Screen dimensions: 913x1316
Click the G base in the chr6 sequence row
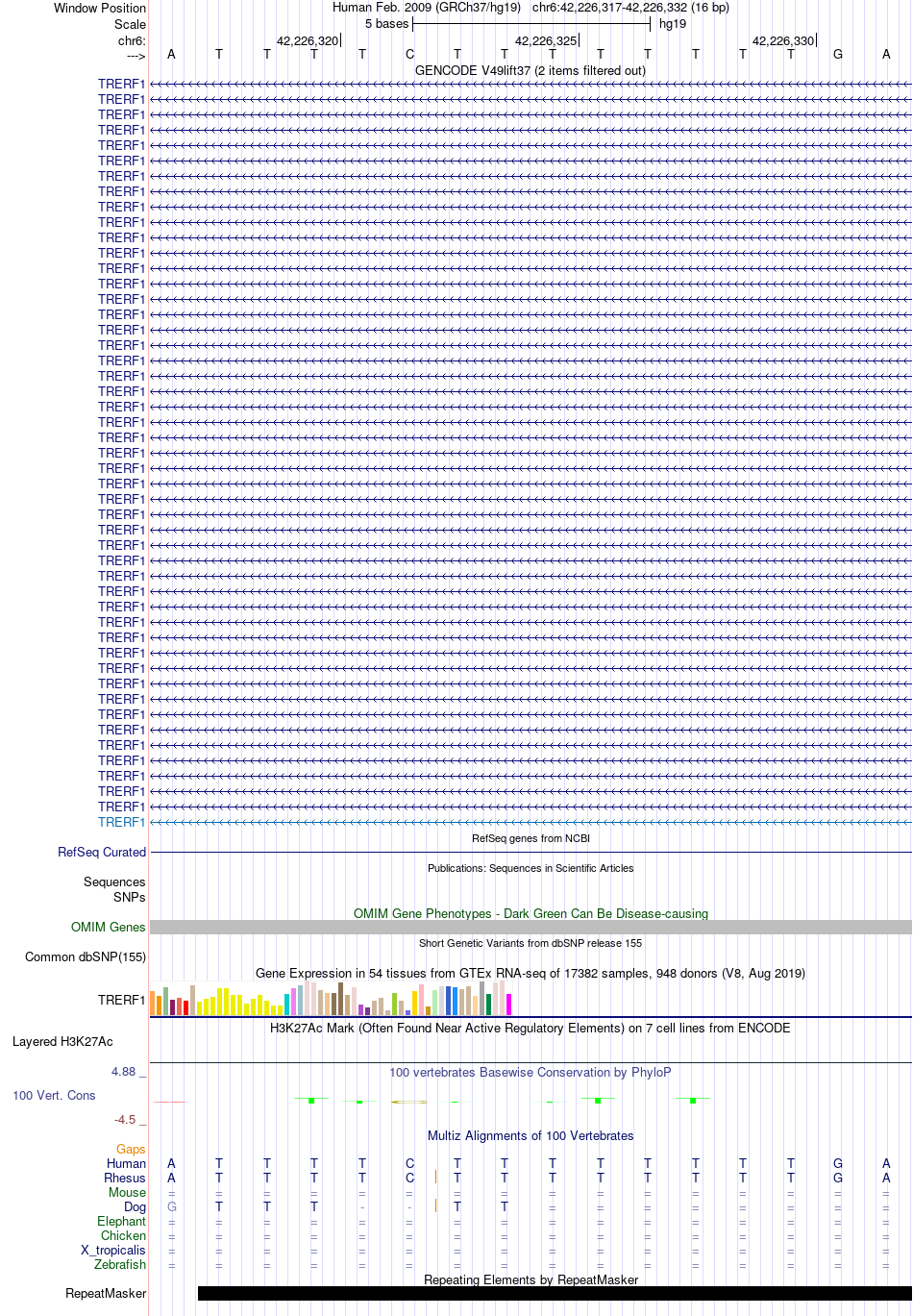[838, 55]
